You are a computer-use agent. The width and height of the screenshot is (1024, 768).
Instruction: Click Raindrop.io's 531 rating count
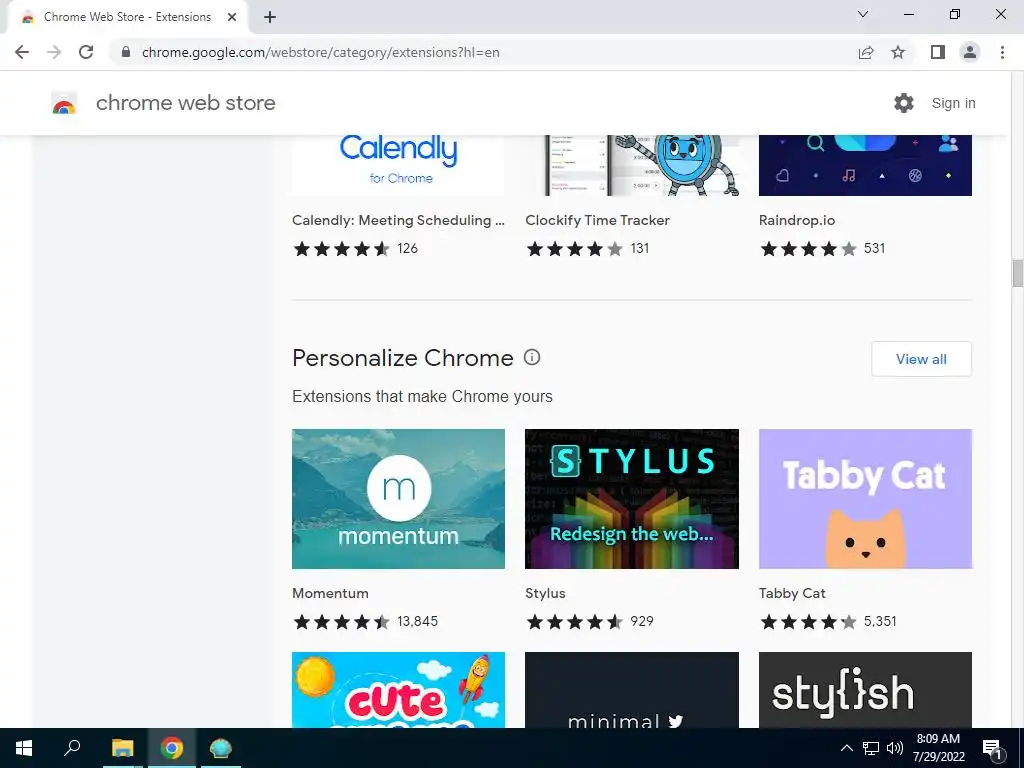[874, 248]
